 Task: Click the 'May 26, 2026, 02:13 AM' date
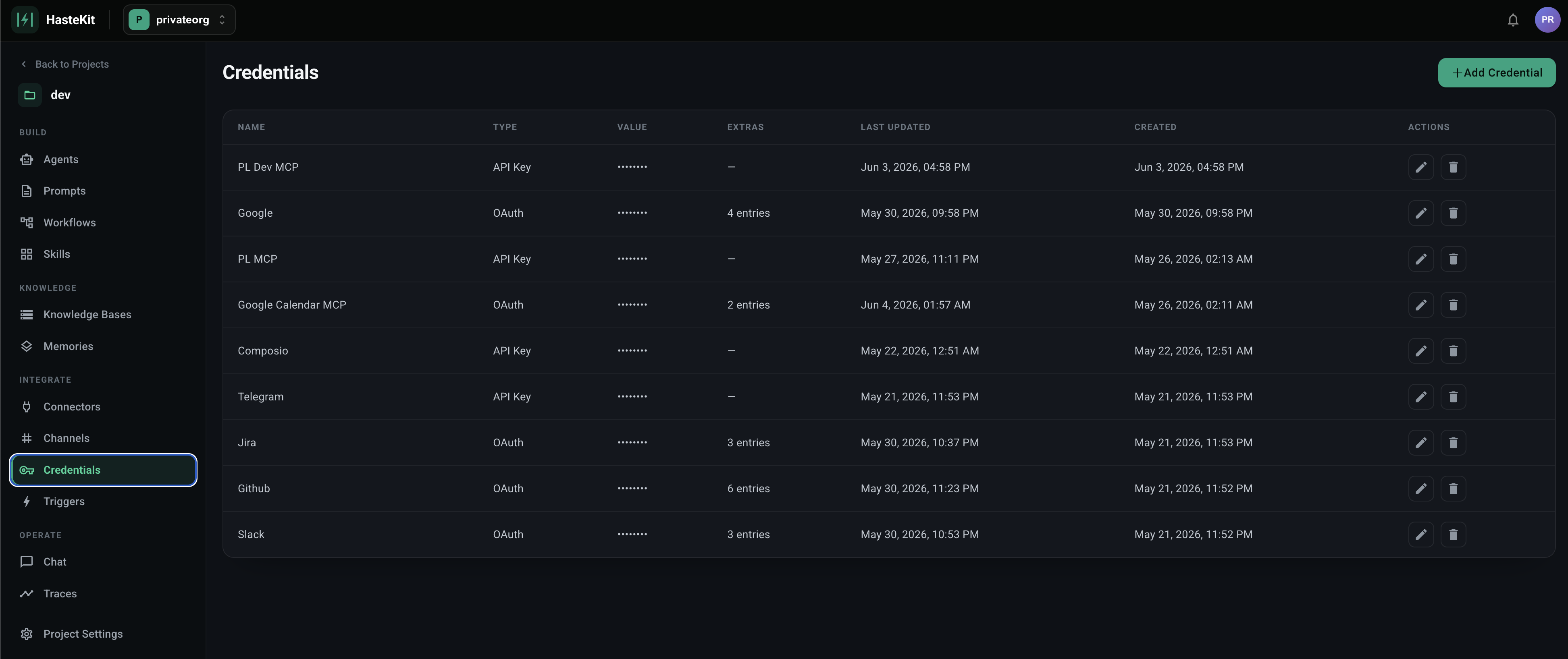point(1193,259)
